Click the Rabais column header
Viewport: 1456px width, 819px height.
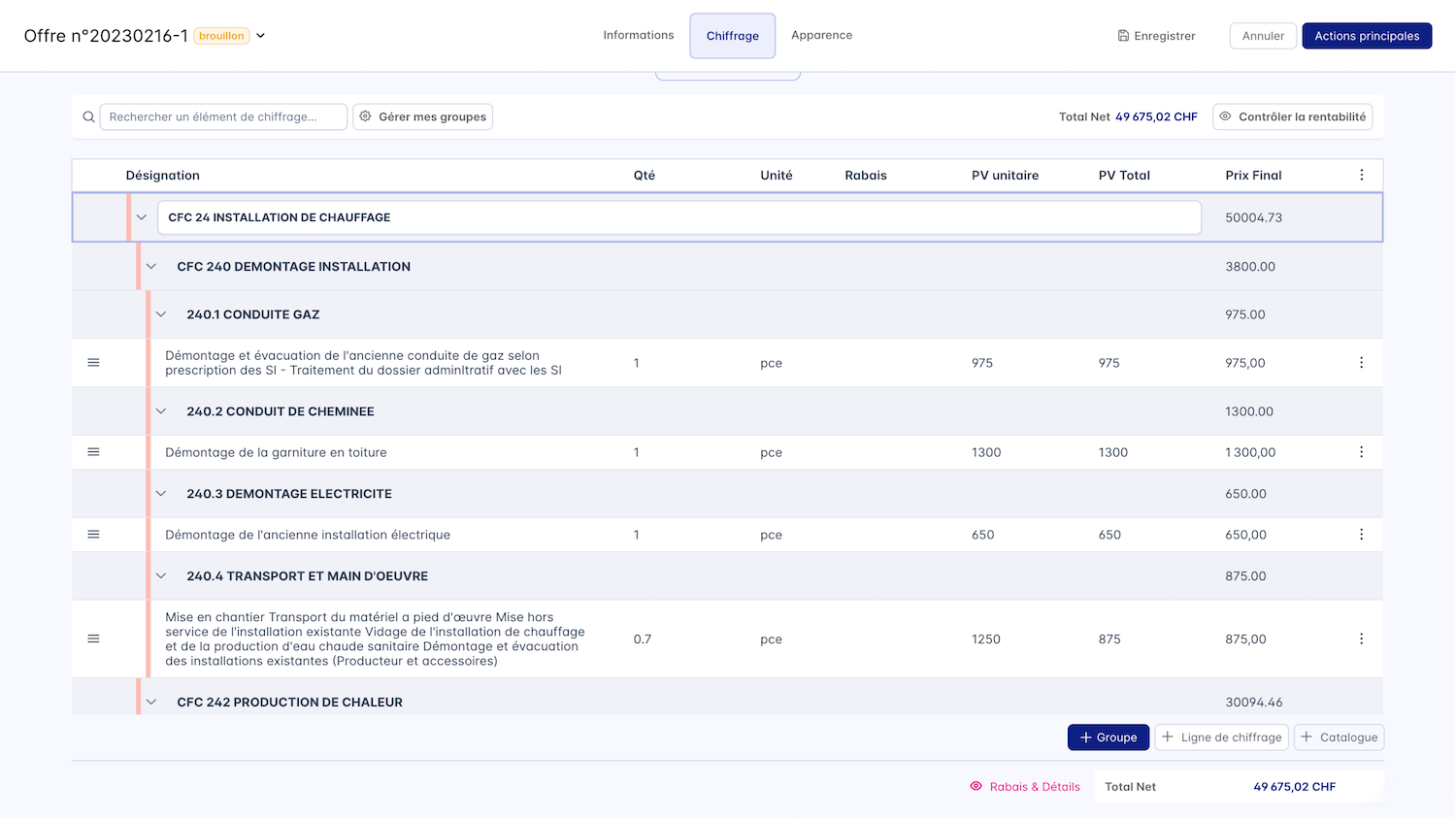(x=866, y=176)
